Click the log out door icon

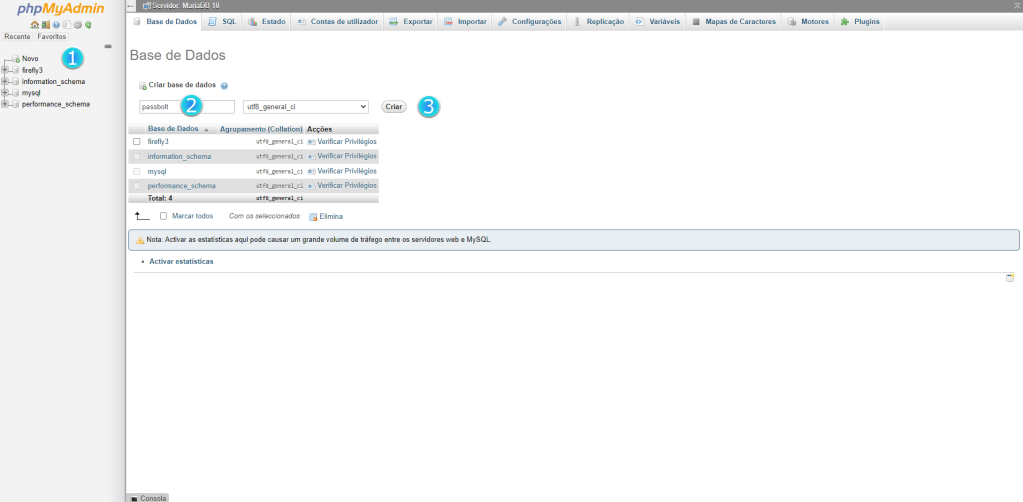pos(45,24)
